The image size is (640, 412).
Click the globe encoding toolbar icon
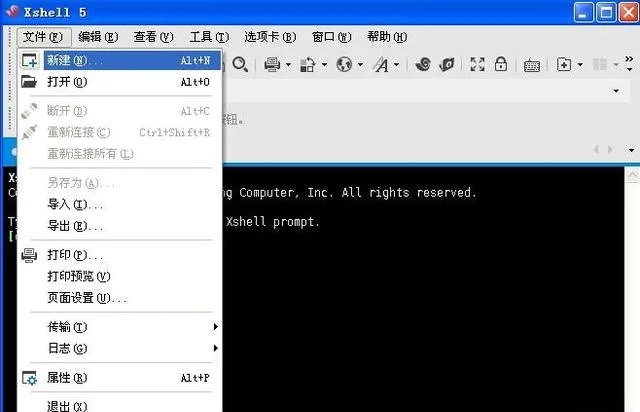(x=344, y=64)
